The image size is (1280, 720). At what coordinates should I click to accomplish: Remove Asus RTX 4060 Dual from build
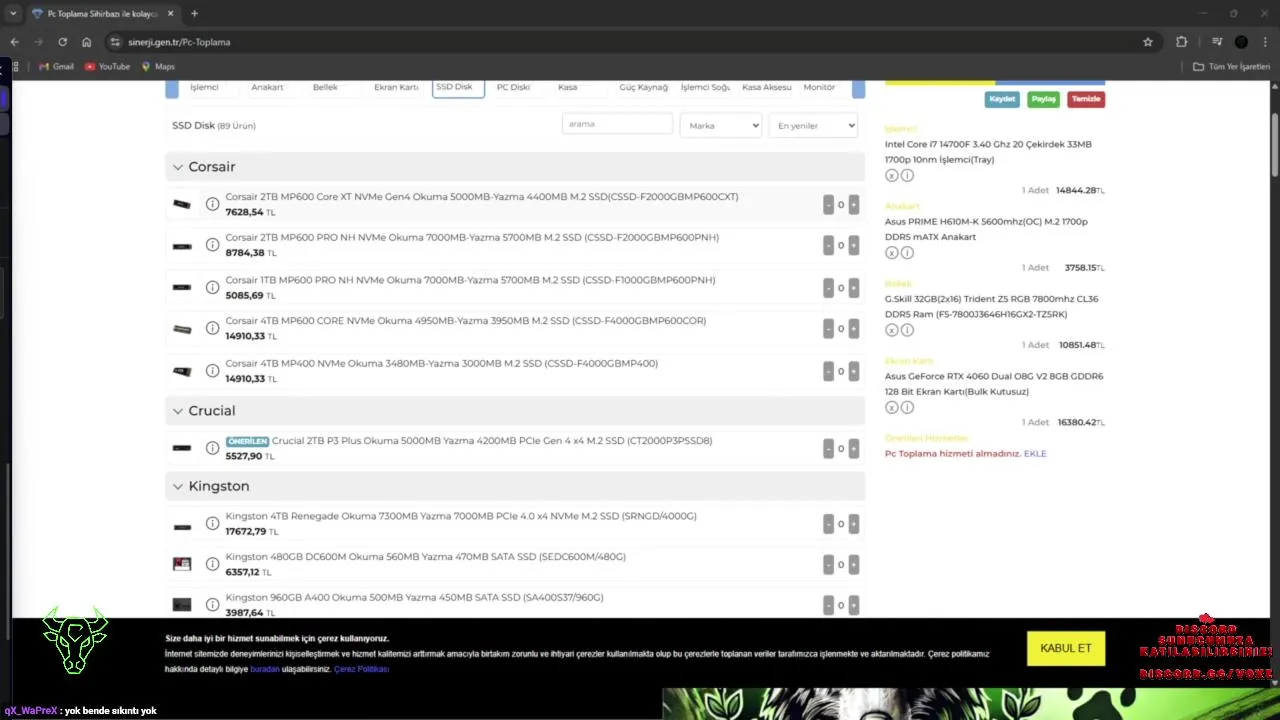[891, 408]
